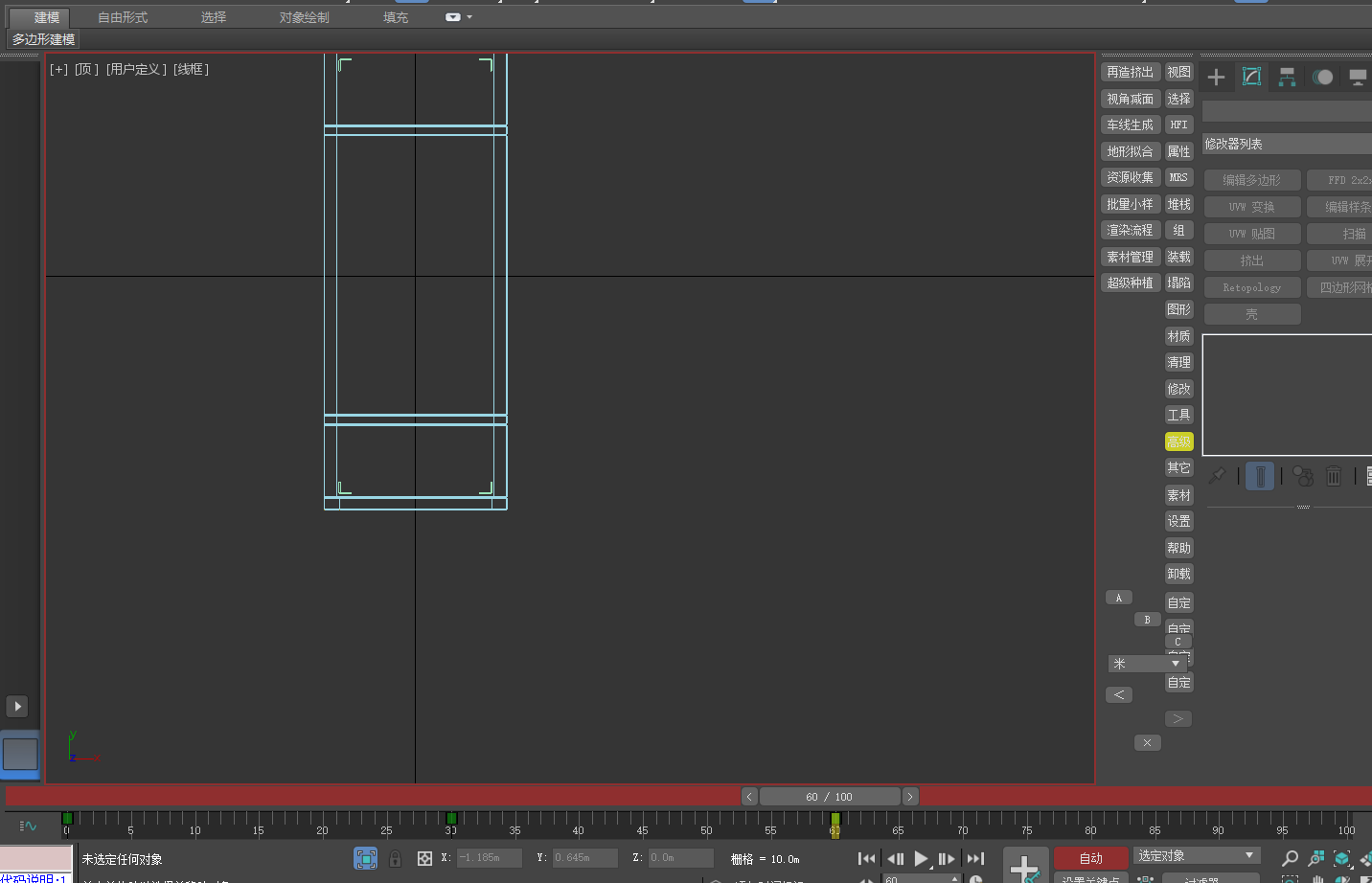This screenshot has height=883, width=1372.
Task: Open the 修改器列表 modifier dropdown
Action: coord(1287,144)
